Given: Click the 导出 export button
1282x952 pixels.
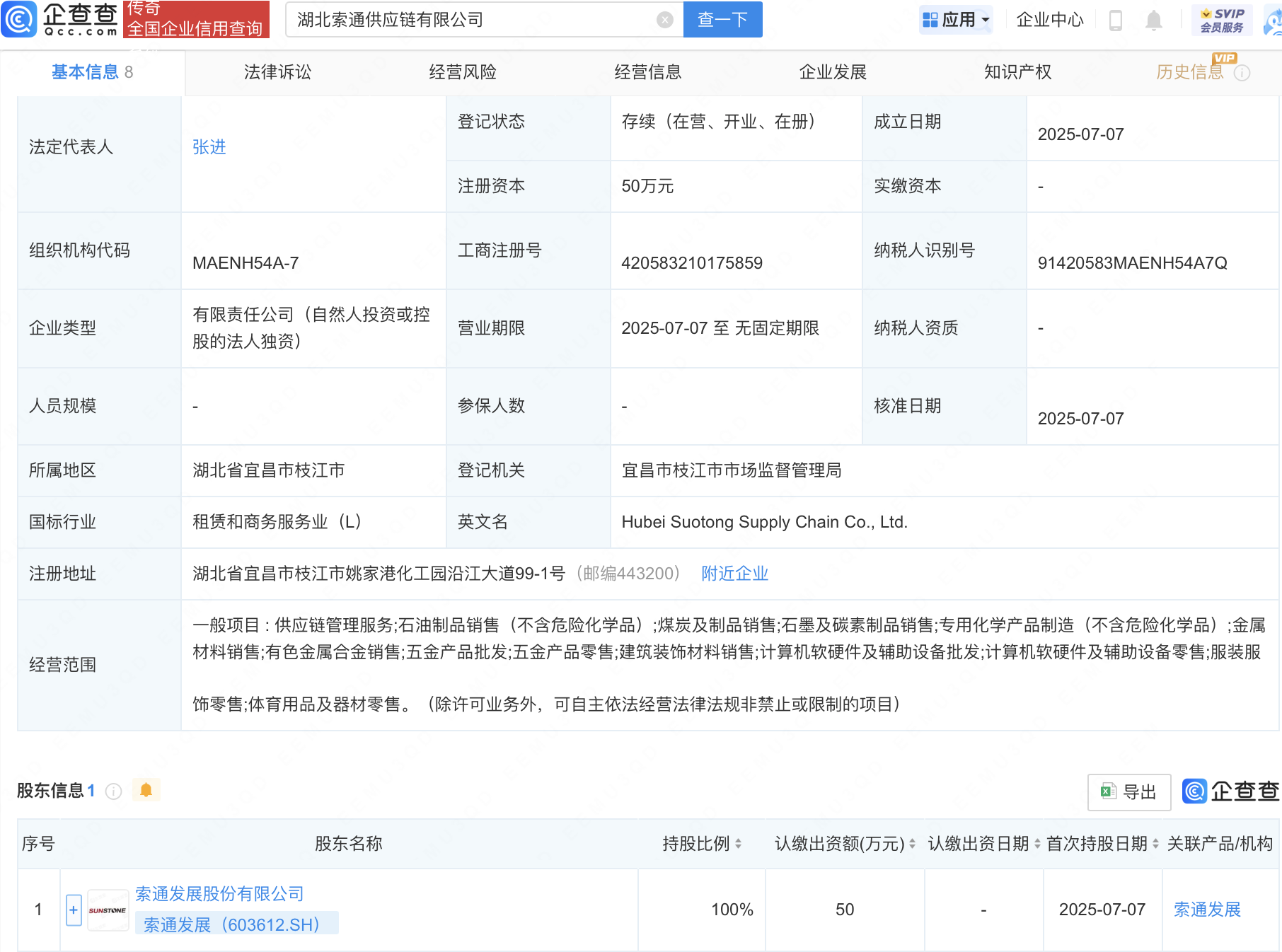Looking at the screenshot, I should click(1129, 792).
